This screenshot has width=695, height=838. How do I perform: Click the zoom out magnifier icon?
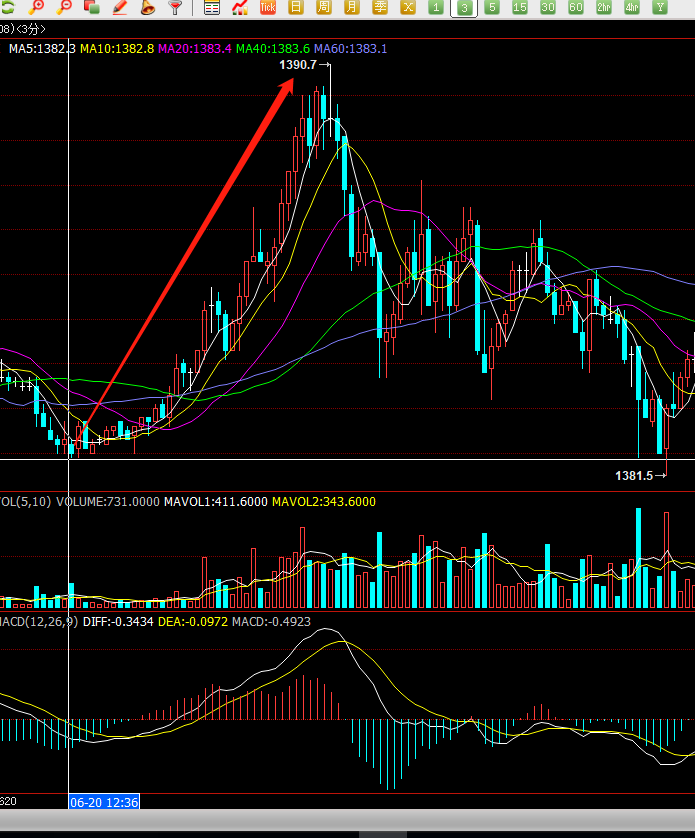65,8
